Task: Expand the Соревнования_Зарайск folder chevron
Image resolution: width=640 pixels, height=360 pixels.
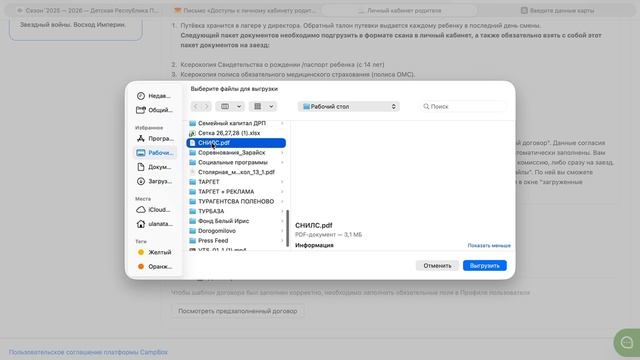Action: click(x=282, y=153)
